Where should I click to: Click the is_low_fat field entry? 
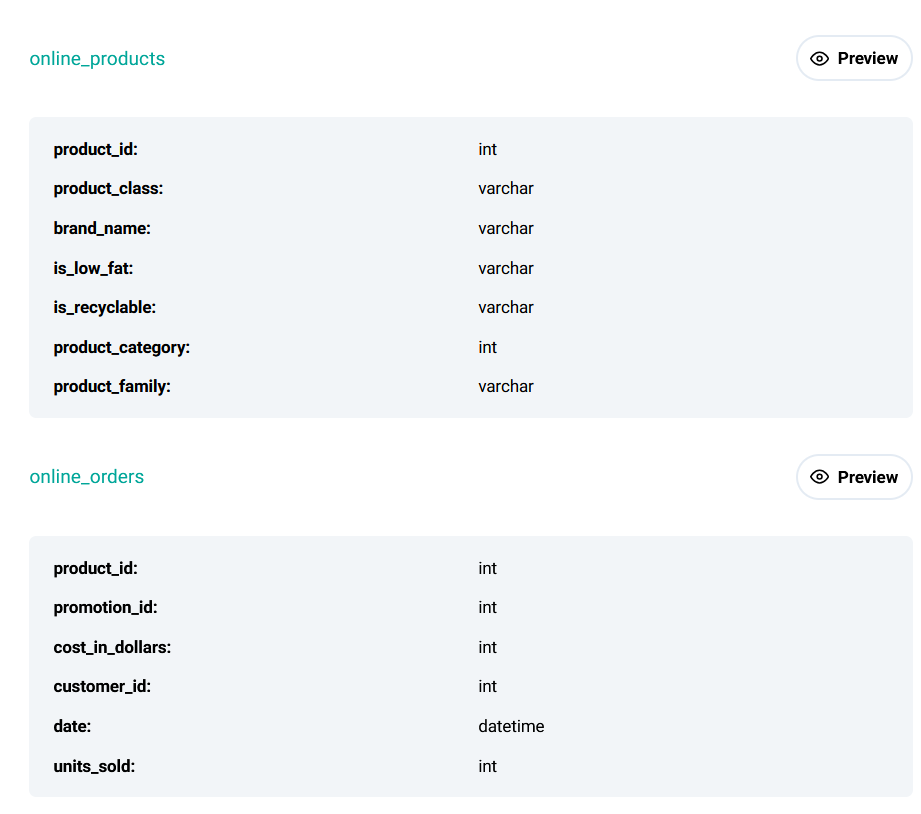tap(93, 268)
